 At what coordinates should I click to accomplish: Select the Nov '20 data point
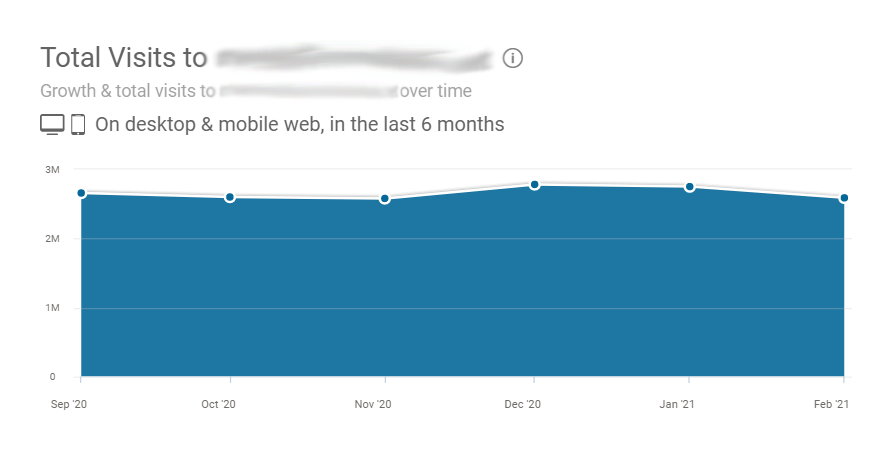click(384, 199)
